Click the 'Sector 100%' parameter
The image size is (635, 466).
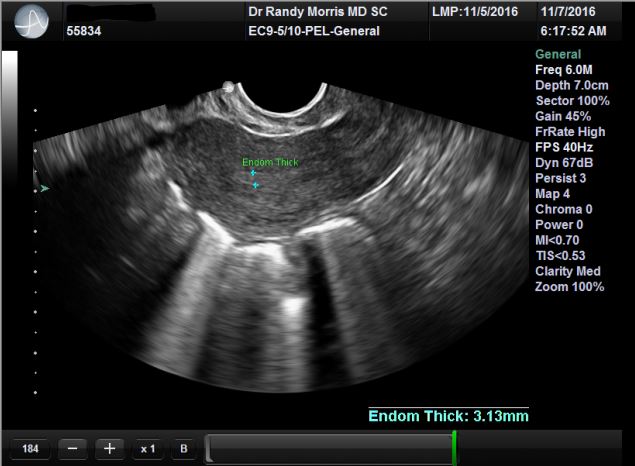click(x=573, y=101)
